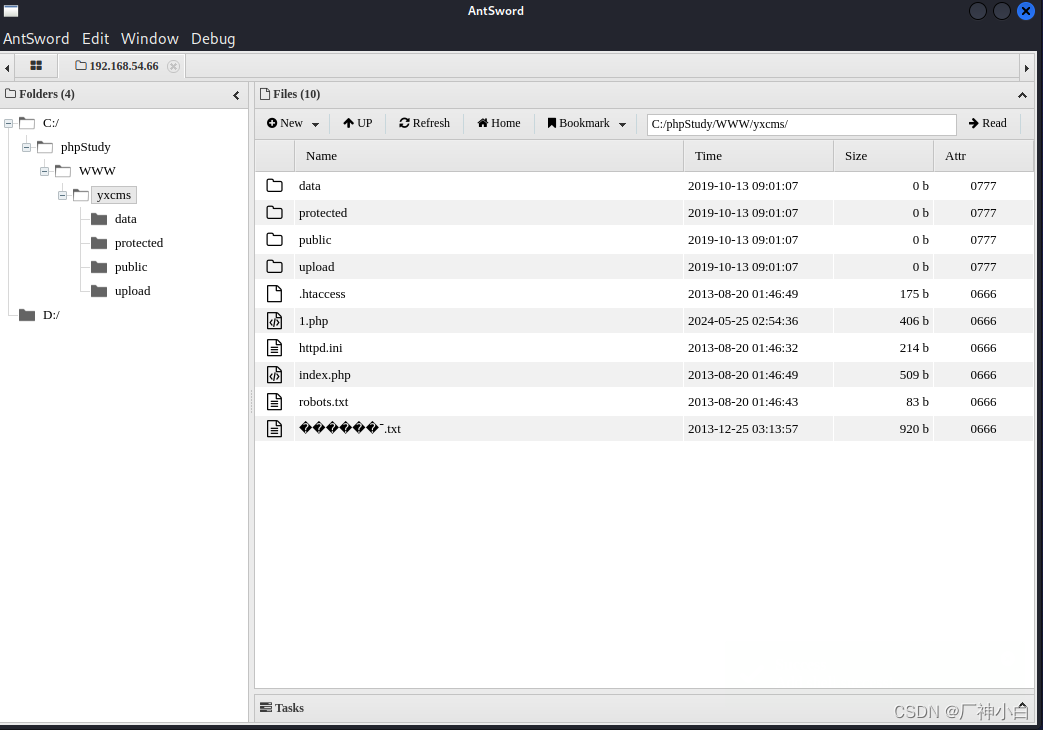Click folder icon of upload row
Image resolution: width=1043 pixels, height=730 pixels.
[275, 267]
